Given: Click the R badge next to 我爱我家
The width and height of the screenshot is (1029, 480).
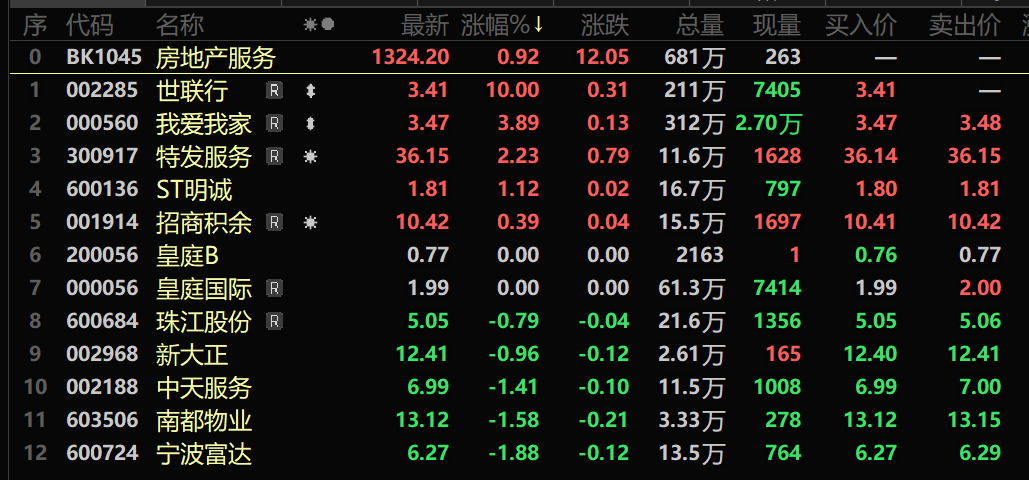Looking at the screenshot, I should pyautogui.click(x=275, y=123).
